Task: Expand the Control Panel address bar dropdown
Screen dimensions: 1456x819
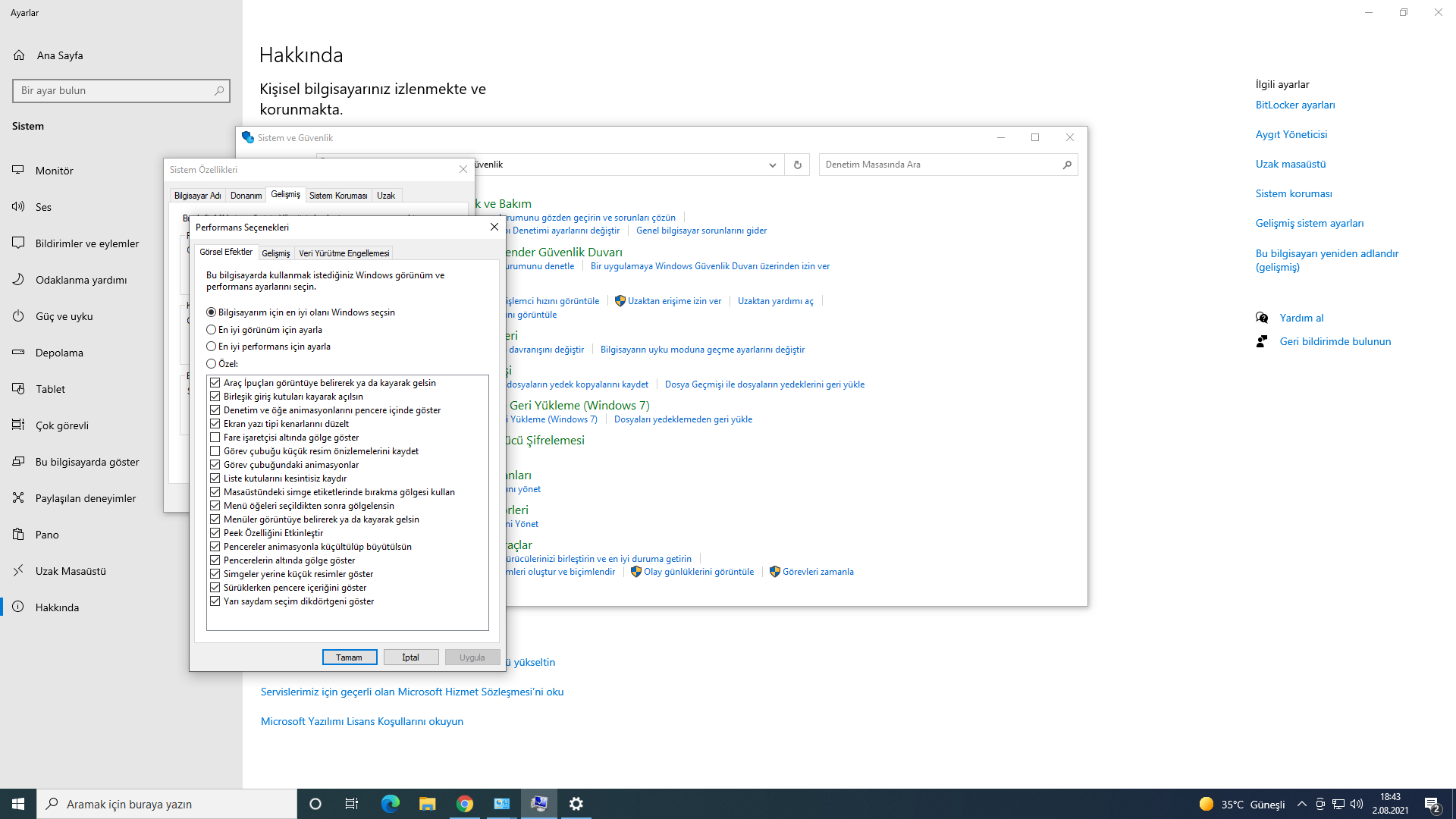Action: coord(772,165)
